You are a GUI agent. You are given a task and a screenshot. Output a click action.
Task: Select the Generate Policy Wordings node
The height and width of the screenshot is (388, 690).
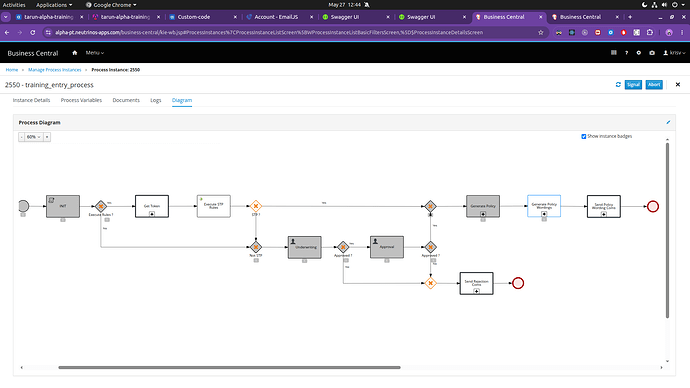[544, 206]
